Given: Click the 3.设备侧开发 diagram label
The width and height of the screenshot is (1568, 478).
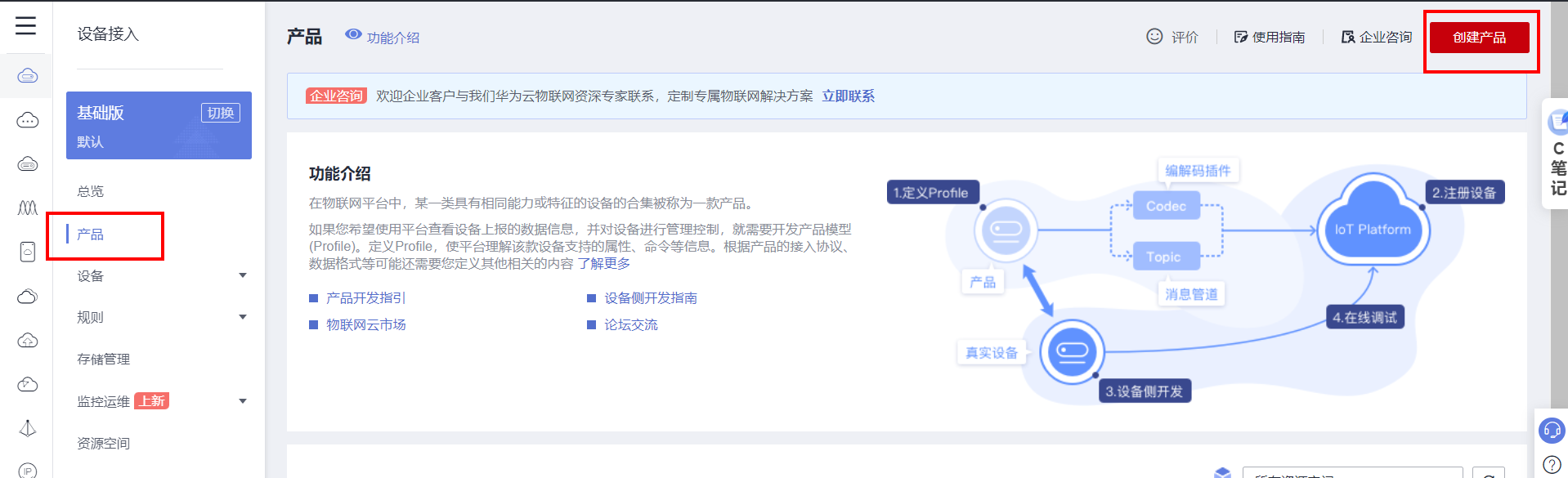Looking at the screenshot, I should [x=1145, y=391].
